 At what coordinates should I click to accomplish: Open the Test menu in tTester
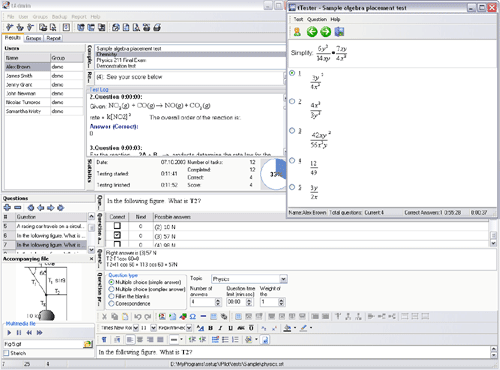pyautogui.click(x=298, y=19)
